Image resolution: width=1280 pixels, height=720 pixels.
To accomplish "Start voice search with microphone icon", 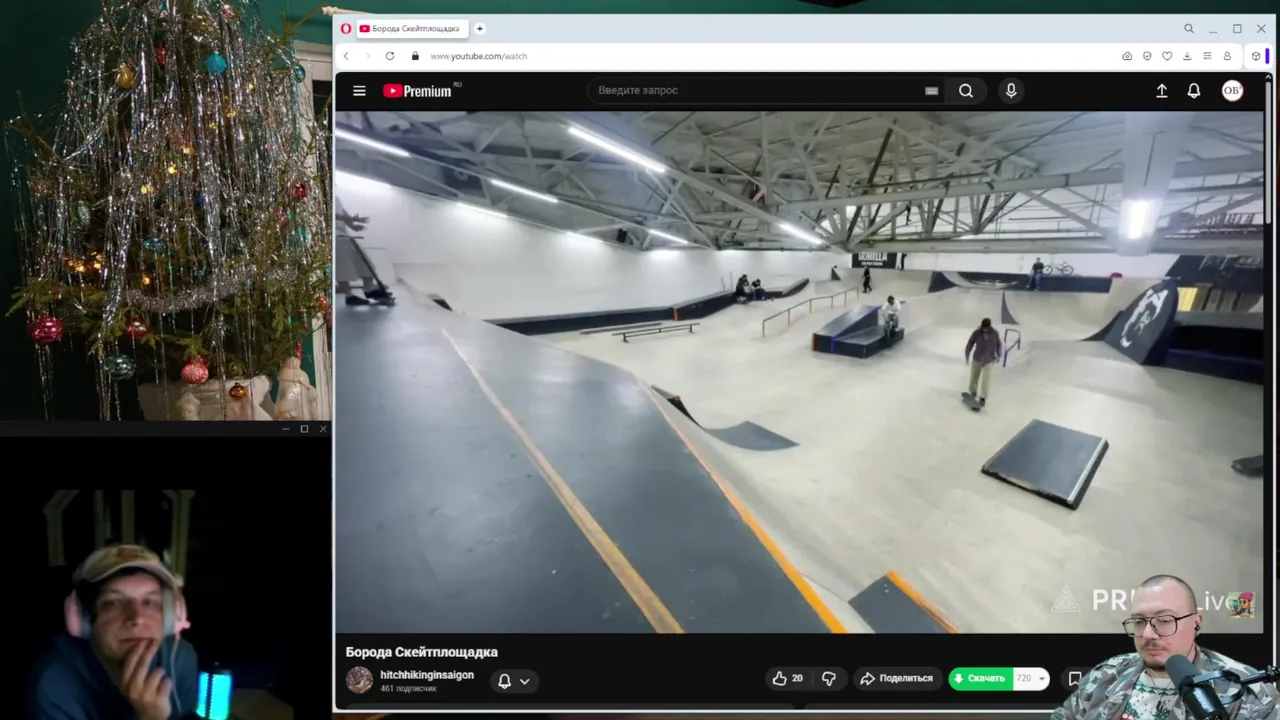I will coord(1011,90).
